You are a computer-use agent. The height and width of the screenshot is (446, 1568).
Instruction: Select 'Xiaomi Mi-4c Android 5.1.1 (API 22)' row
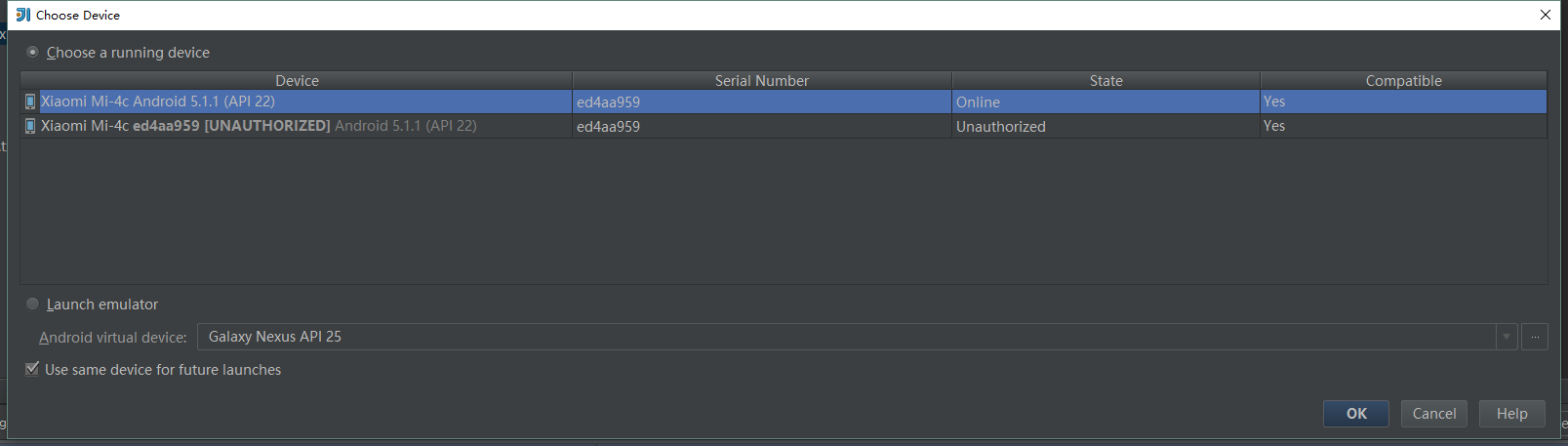tap(784, 101)
